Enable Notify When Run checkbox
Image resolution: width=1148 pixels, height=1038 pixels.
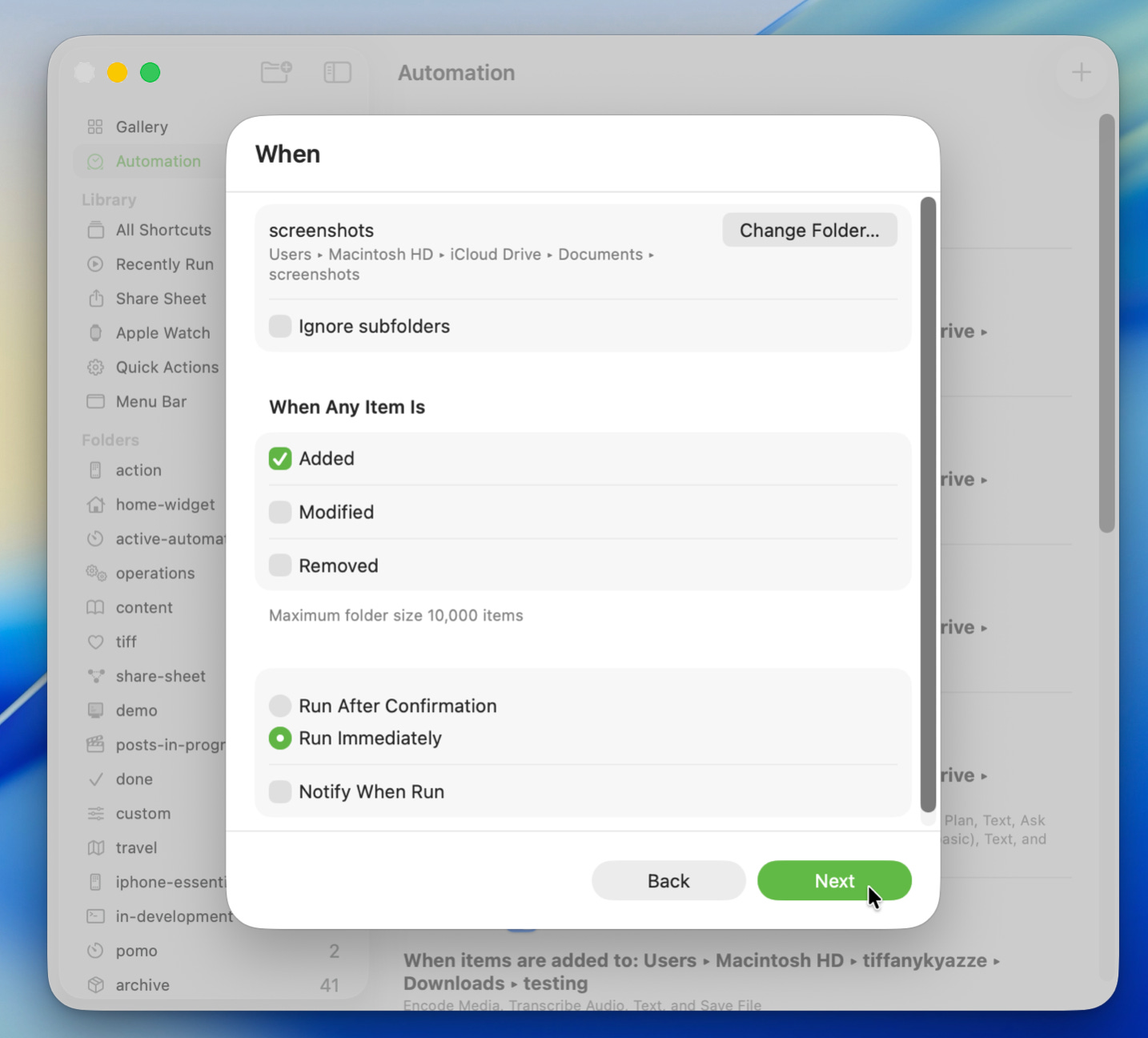point(280,791)
